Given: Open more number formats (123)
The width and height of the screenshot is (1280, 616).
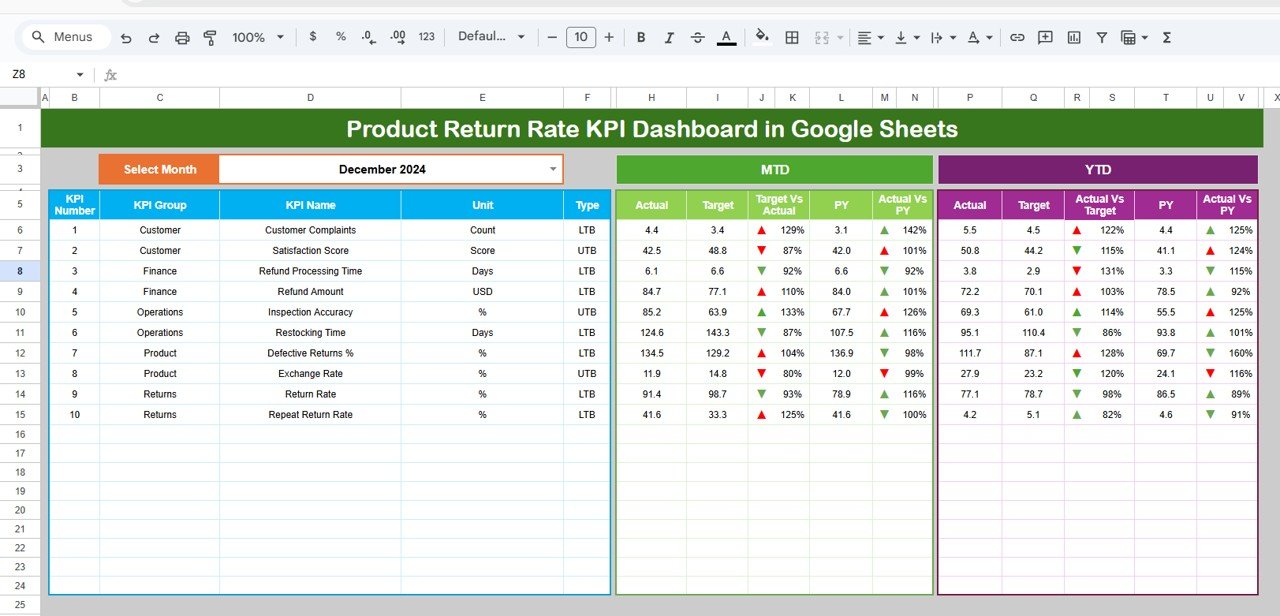Looking at the screenshot, I should [x=426, y=37].
